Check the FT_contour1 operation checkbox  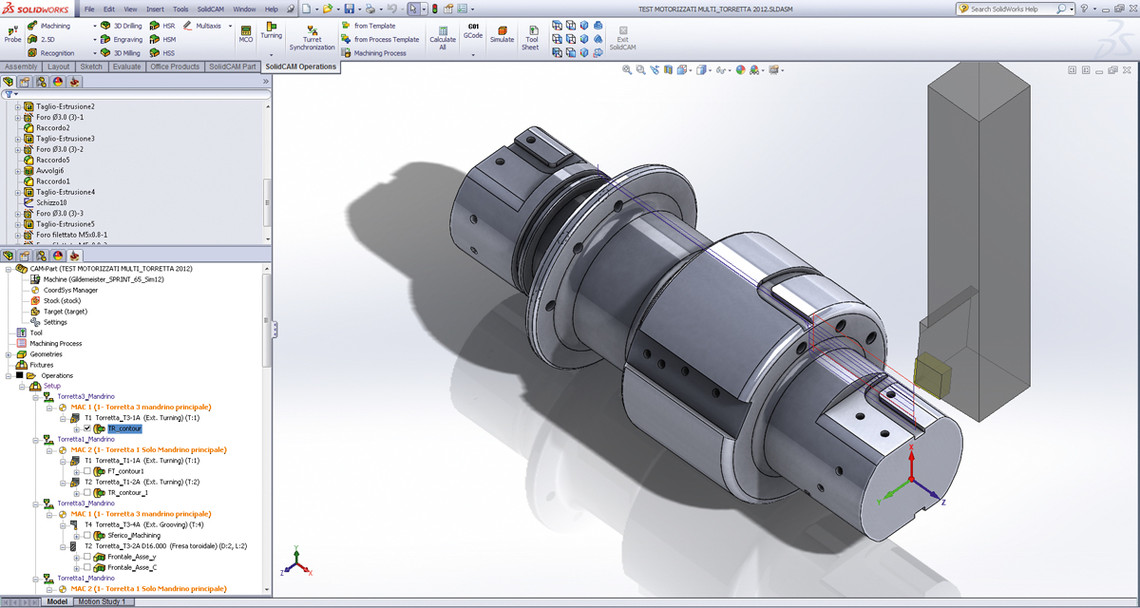click(87, 471)
